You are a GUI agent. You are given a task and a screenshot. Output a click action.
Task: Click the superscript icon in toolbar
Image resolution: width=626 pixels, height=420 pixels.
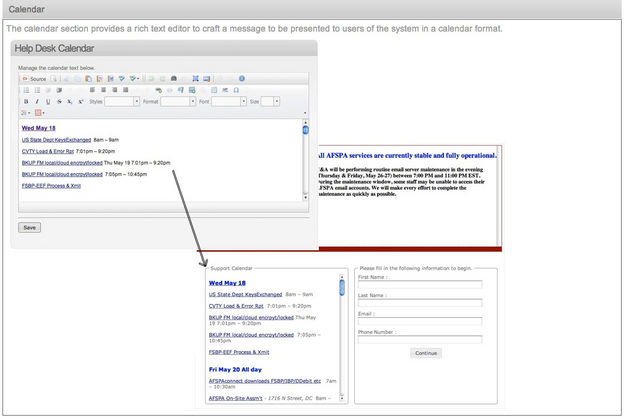80,101
